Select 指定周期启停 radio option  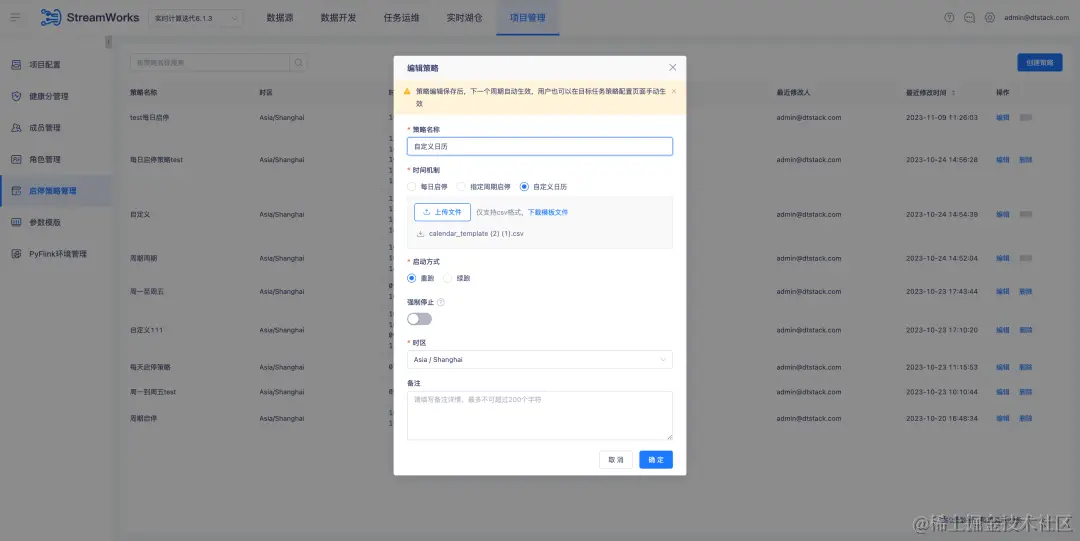pyautogui.click(x=461, y=187)
